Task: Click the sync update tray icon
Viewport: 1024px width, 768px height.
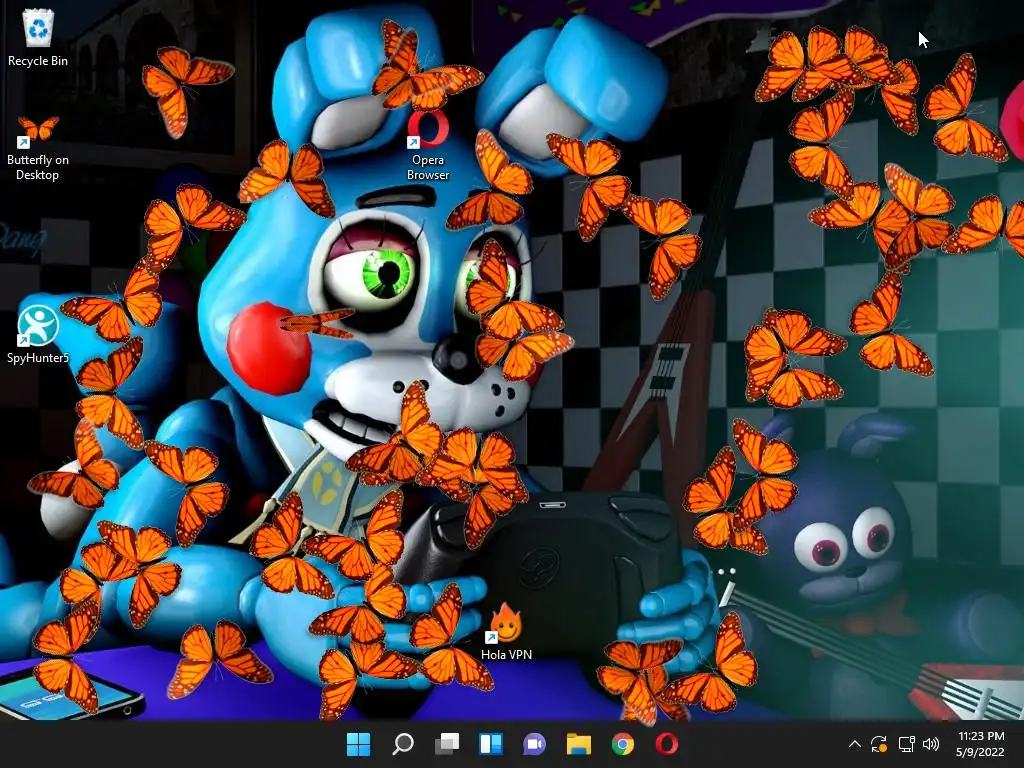Action: 879,744
